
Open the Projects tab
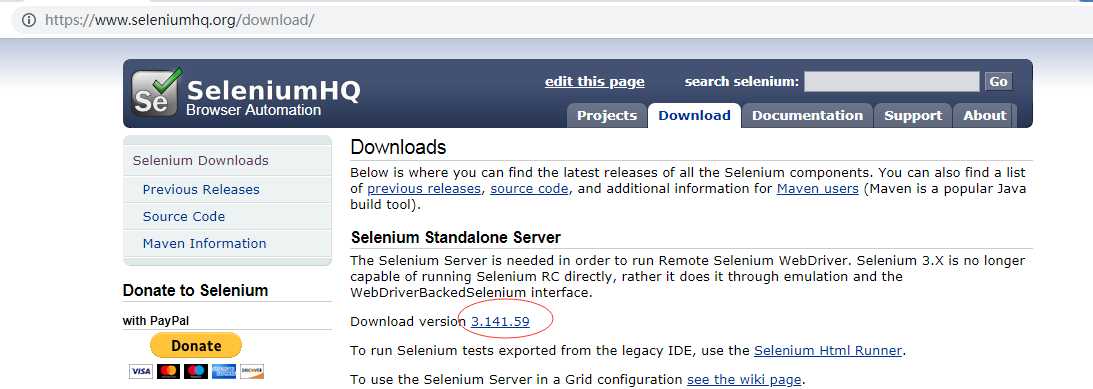point(606,116)
